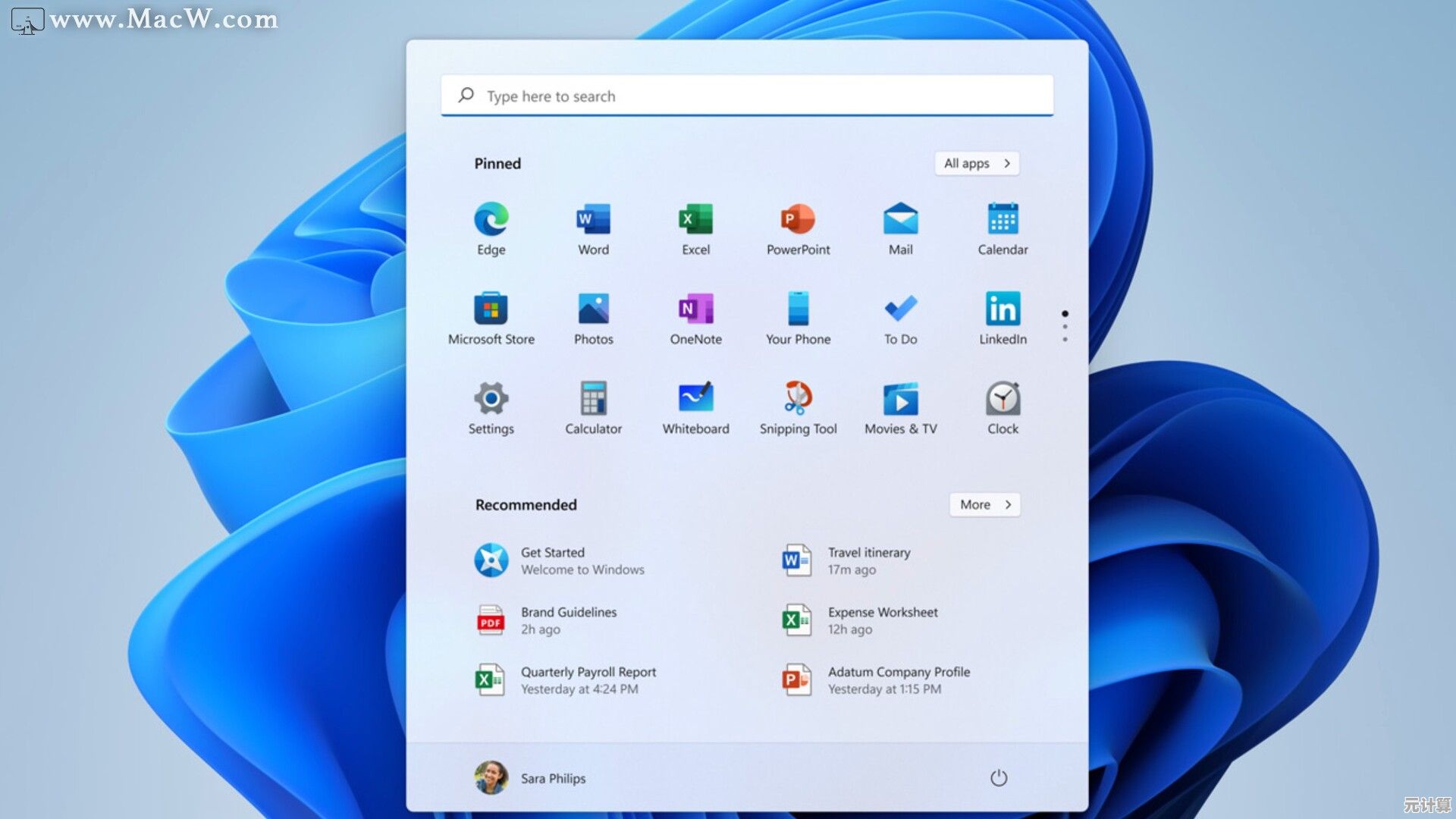
Task: Expand the All apps list
Action: (977, 163)
